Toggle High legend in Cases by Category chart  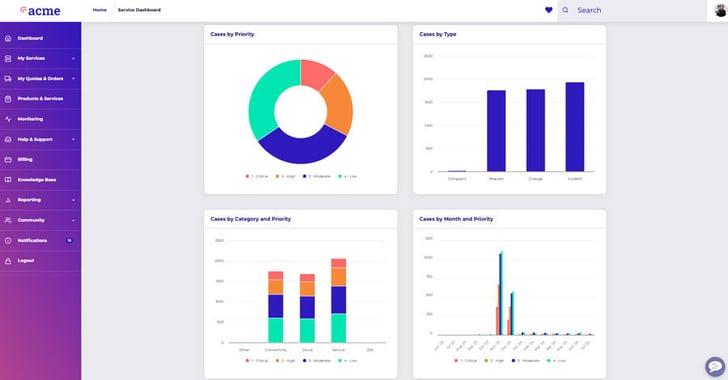[x=285, y=360]
